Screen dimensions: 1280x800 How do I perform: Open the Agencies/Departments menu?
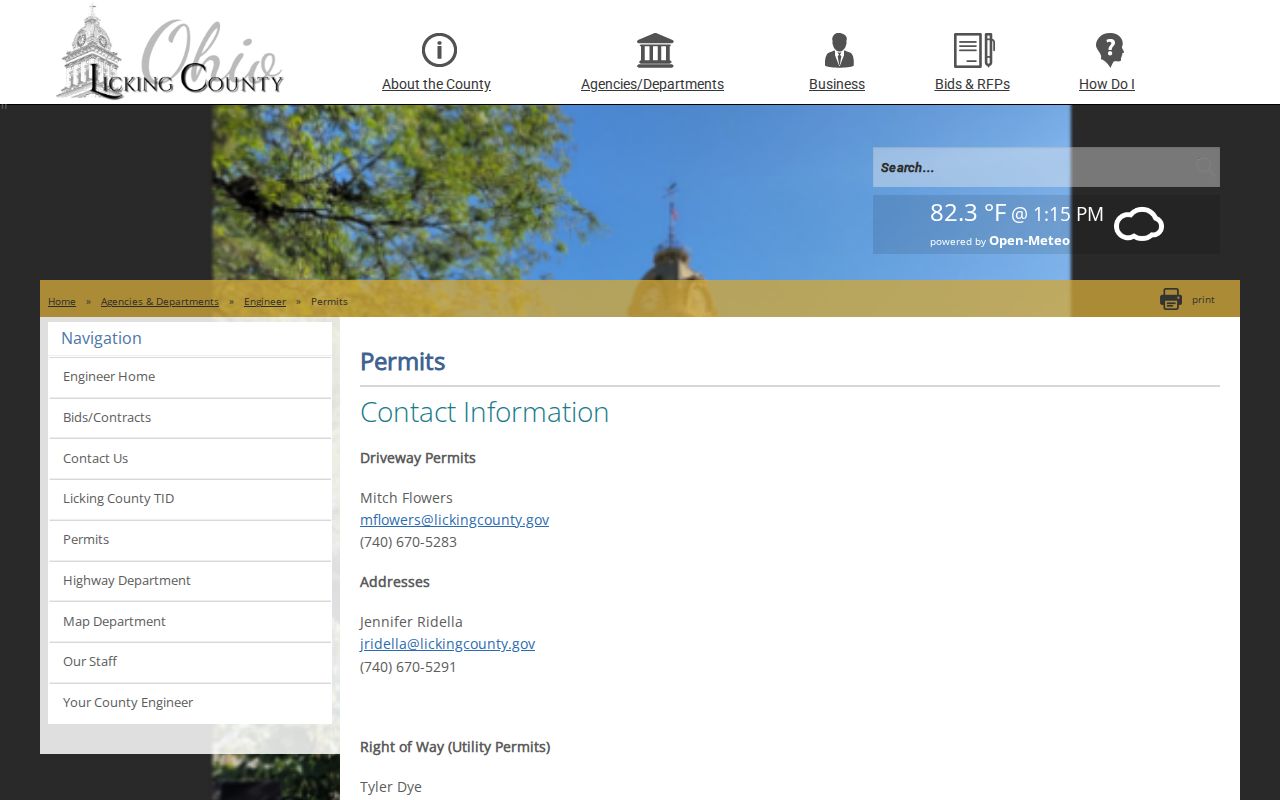pos(652,84)
